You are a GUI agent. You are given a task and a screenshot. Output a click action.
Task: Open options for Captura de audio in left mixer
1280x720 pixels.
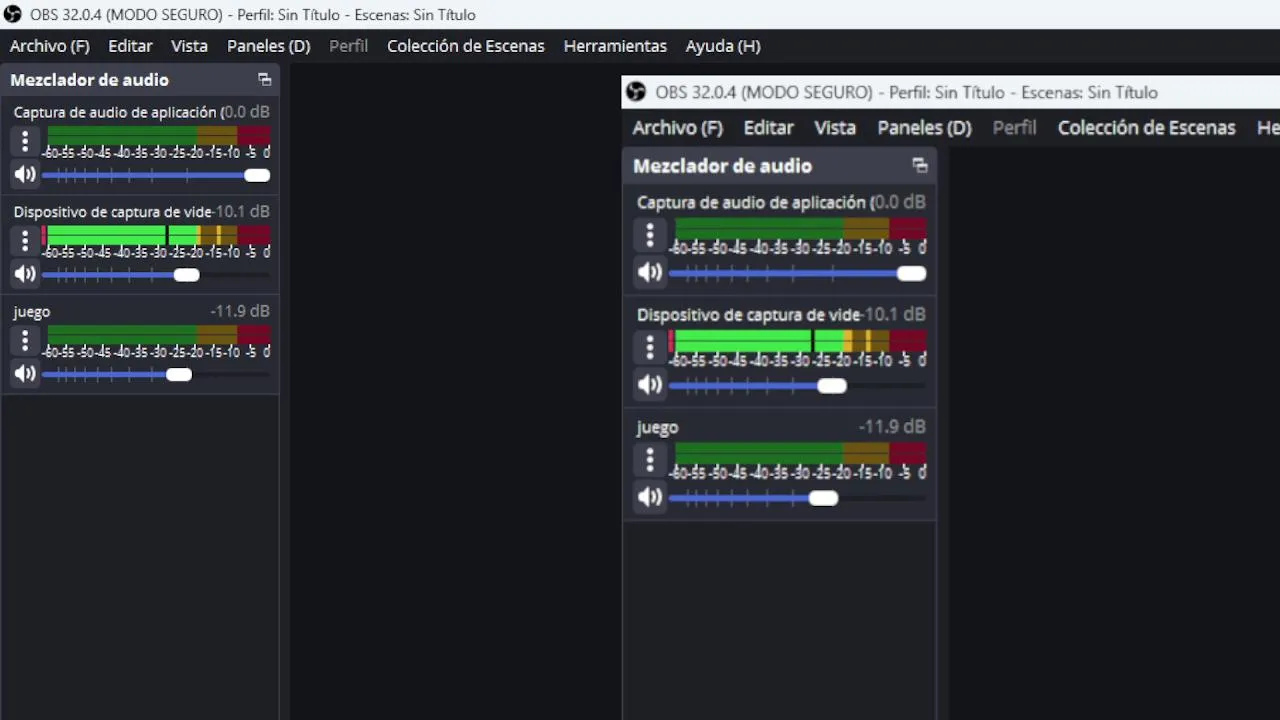point(25,141)
